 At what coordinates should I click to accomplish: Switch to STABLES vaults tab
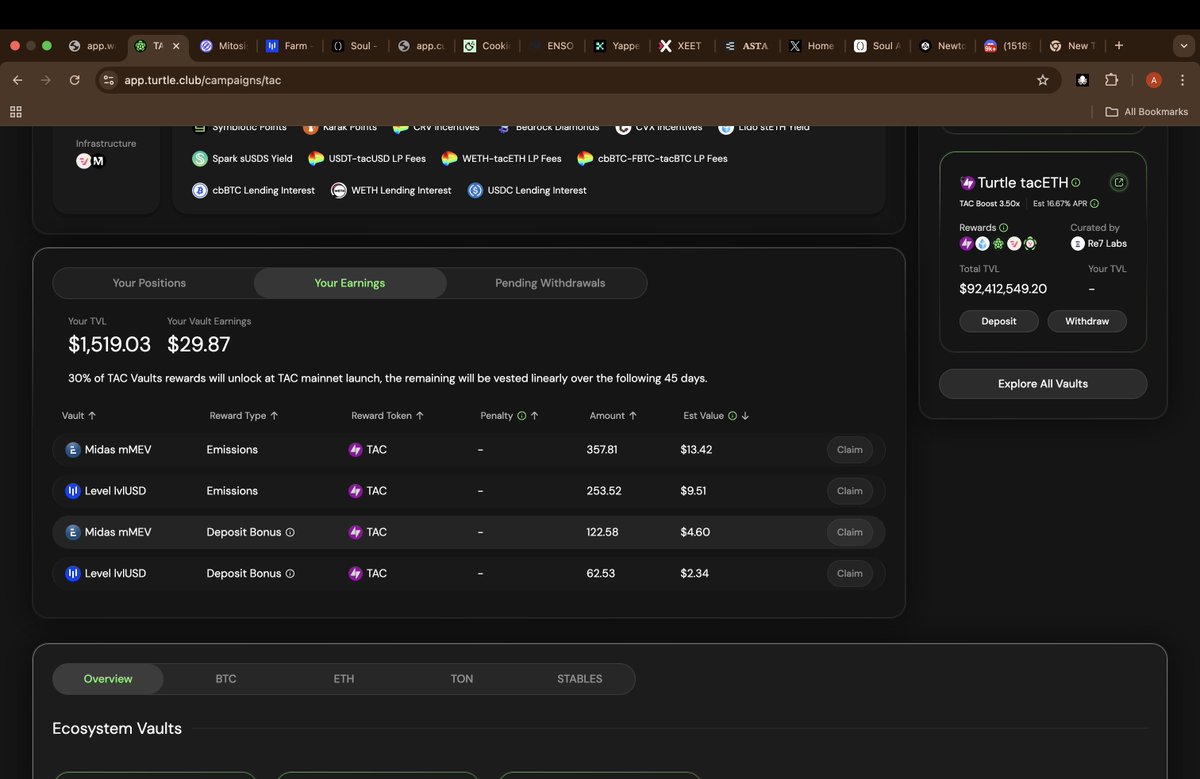click(580, 679)
